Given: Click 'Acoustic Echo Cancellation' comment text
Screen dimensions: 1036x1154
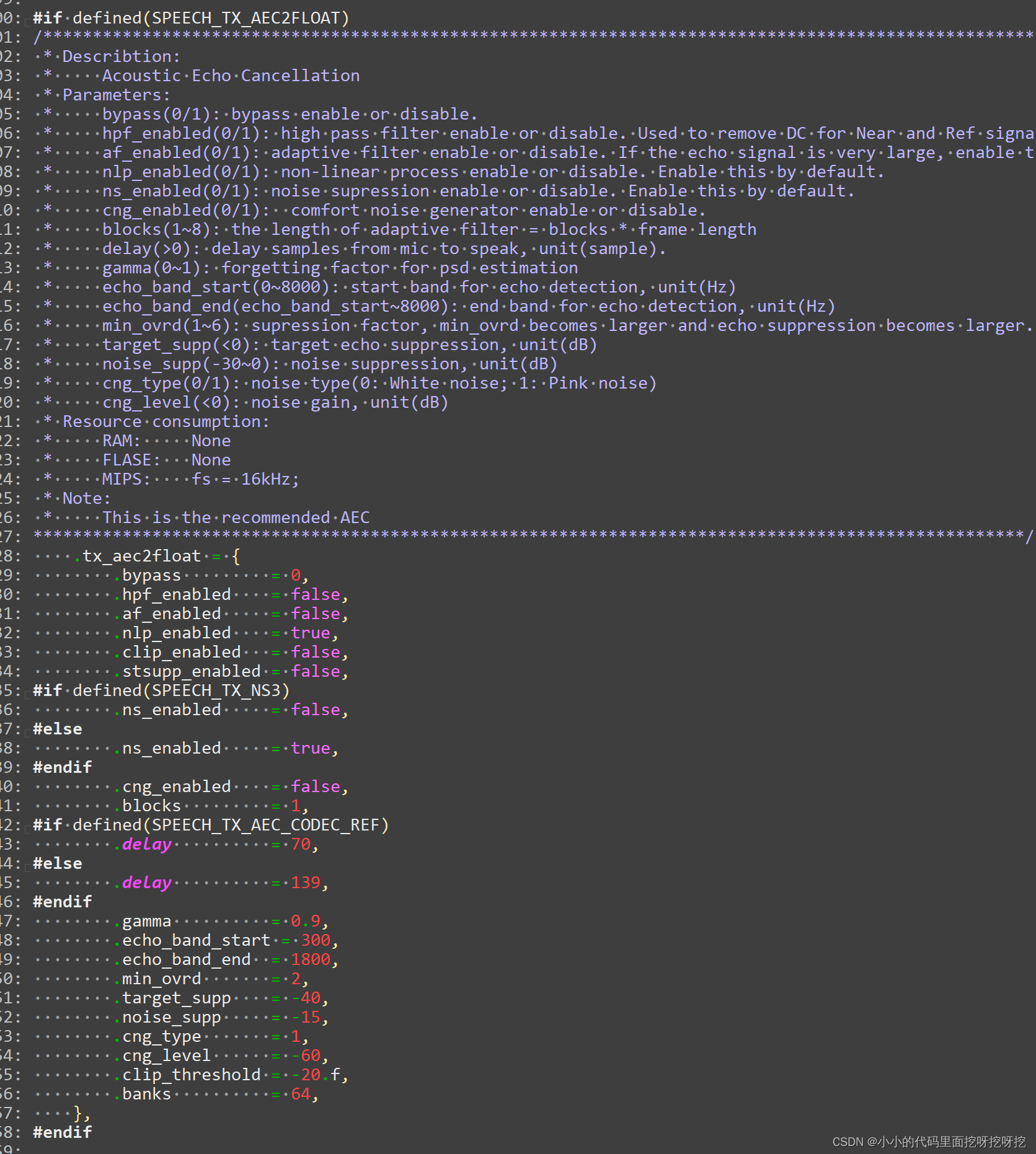Looking at the screenshot, I should pos(231,76).
